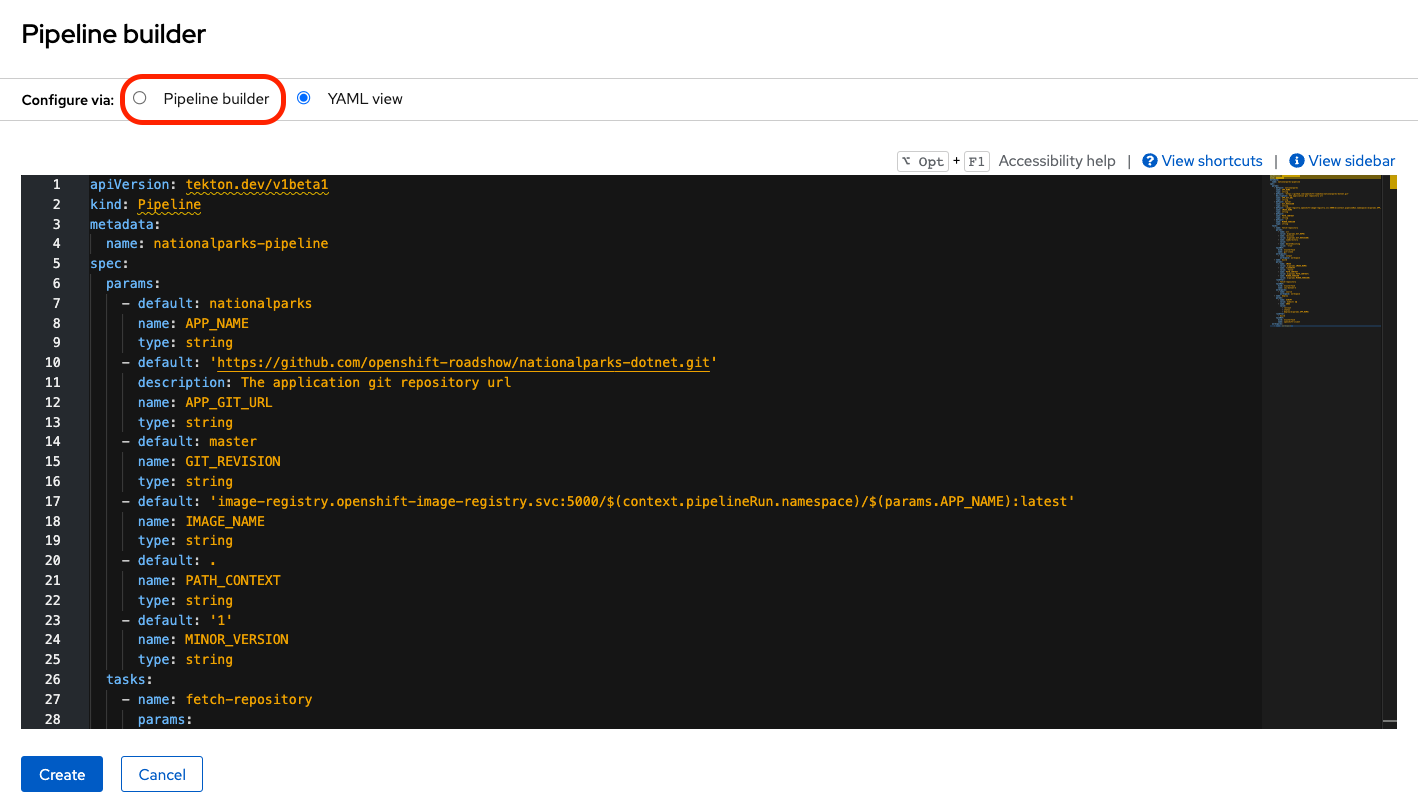Click the Opt key hint
1418x806 pixels.
point(922,161)
